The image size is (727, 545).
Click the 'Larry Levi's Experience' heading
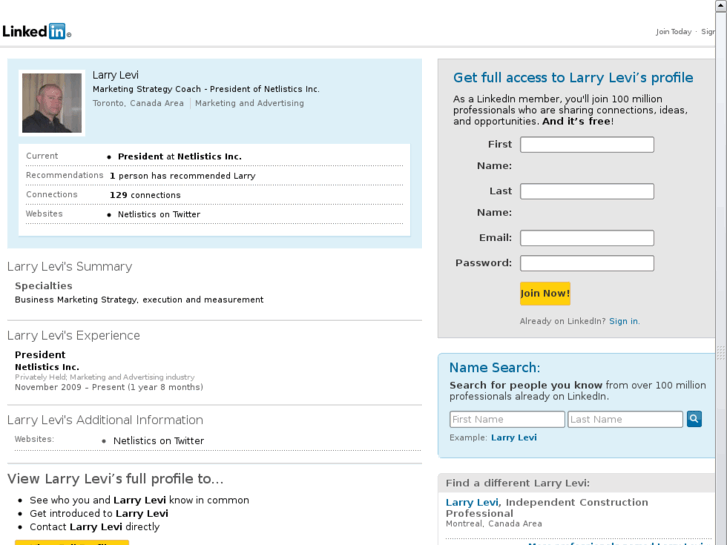[x=73, y=335]
